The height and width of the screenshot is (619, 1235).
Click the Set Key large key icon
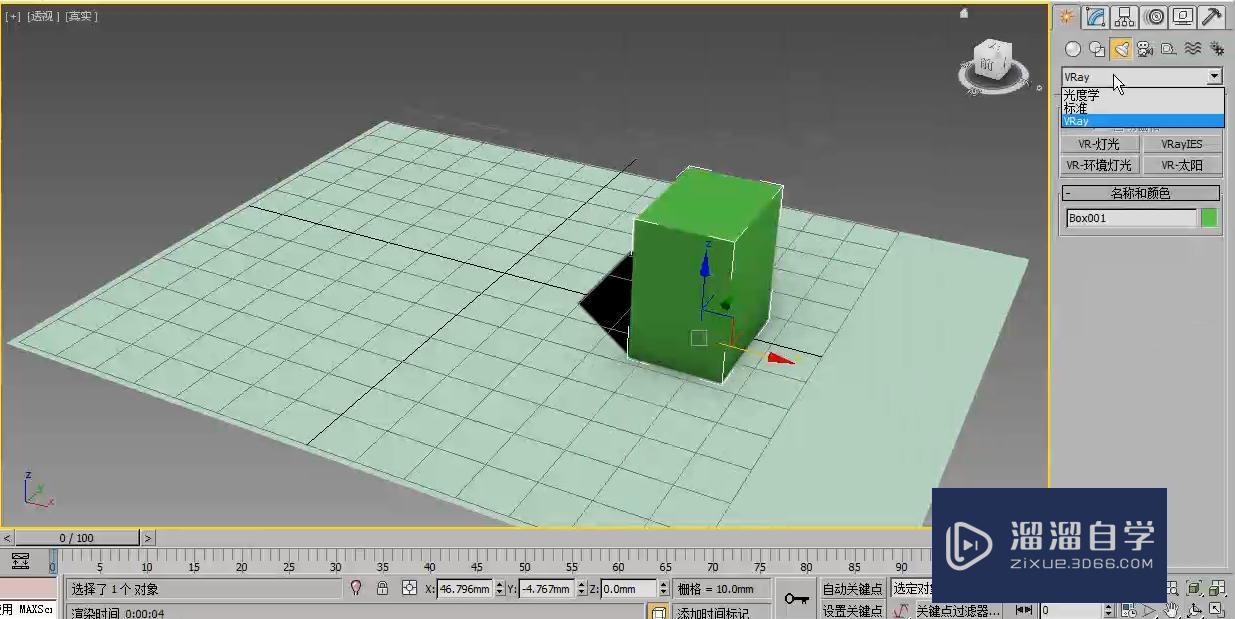(796, 598)
